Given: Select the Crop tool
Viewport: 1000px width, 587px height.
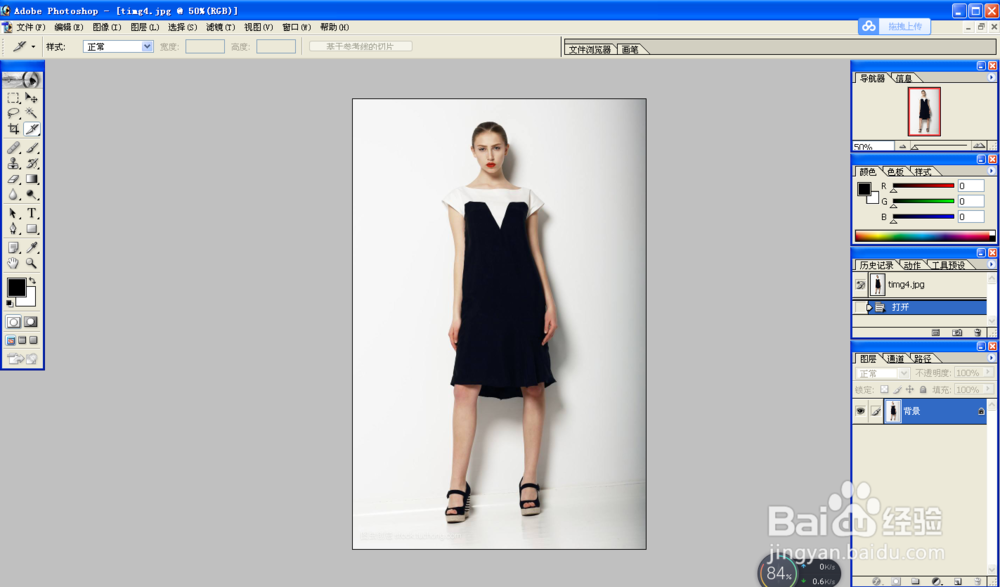Looking at the screenshot, I should click(x=13, y=129).
